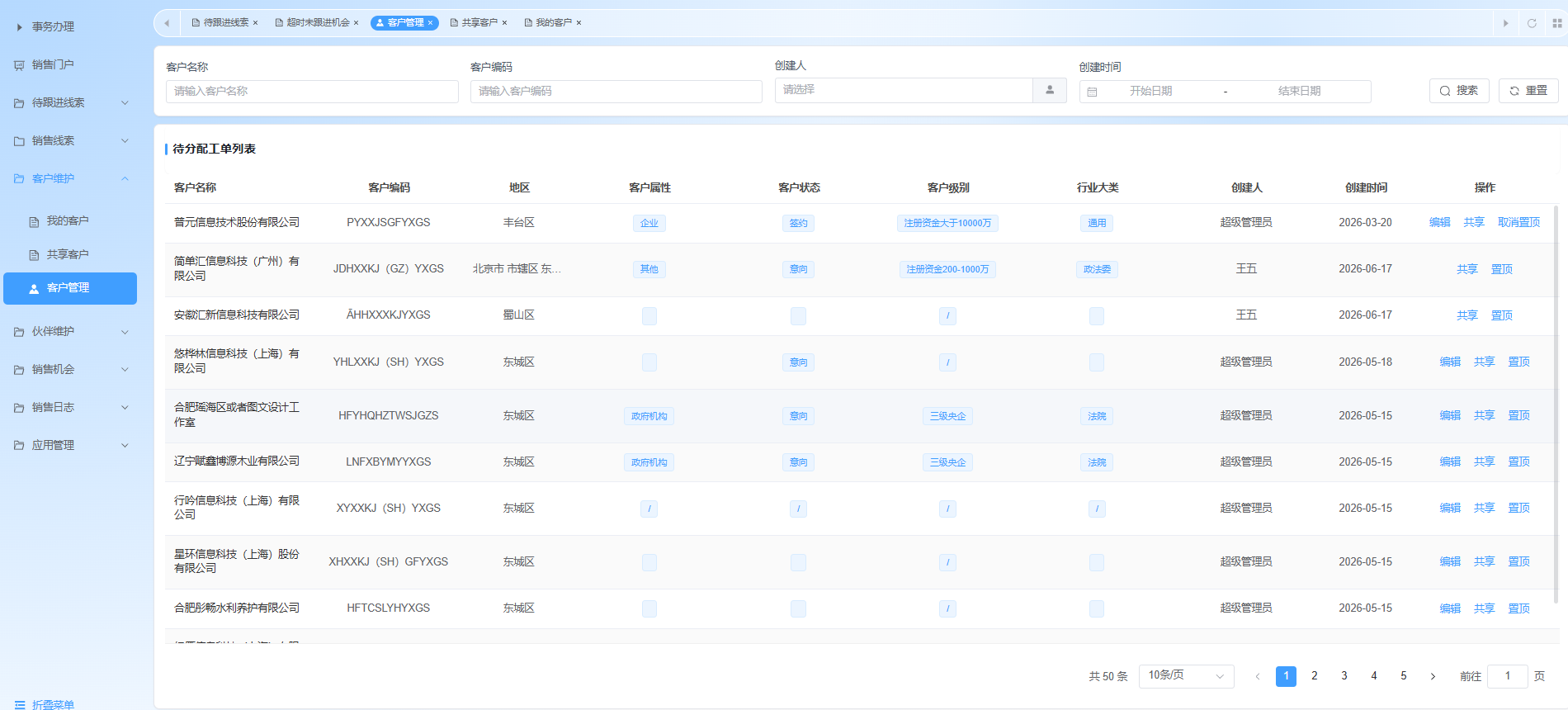Collapse the 客户维护 sidebar menu

(x=125, y=179)
